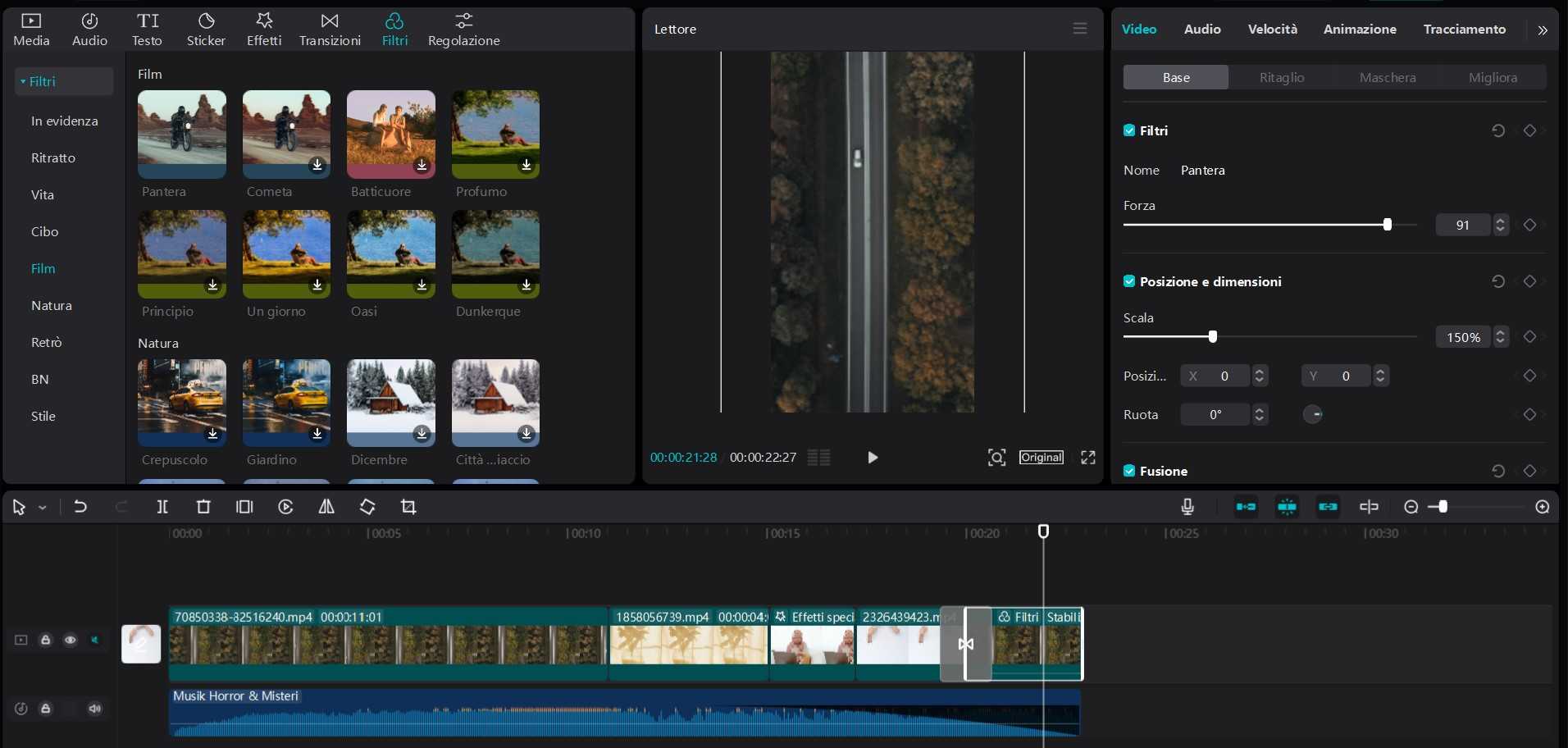Click the Scala 150% value field
The width and height of the screenshot is (1568, 748).
(1463, 337)
